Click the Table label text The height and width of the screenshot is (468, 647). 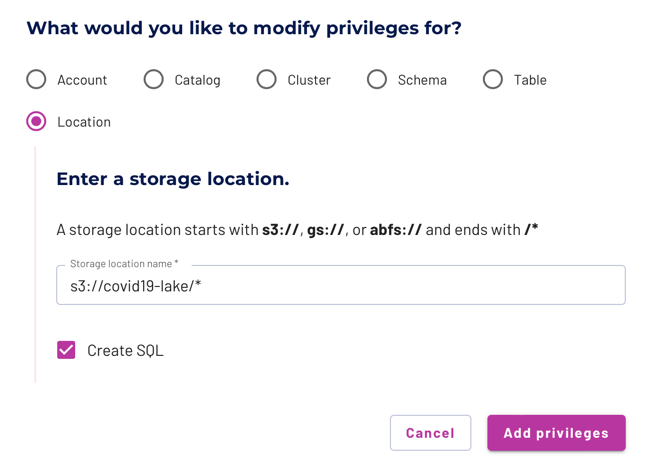[530, 80]
